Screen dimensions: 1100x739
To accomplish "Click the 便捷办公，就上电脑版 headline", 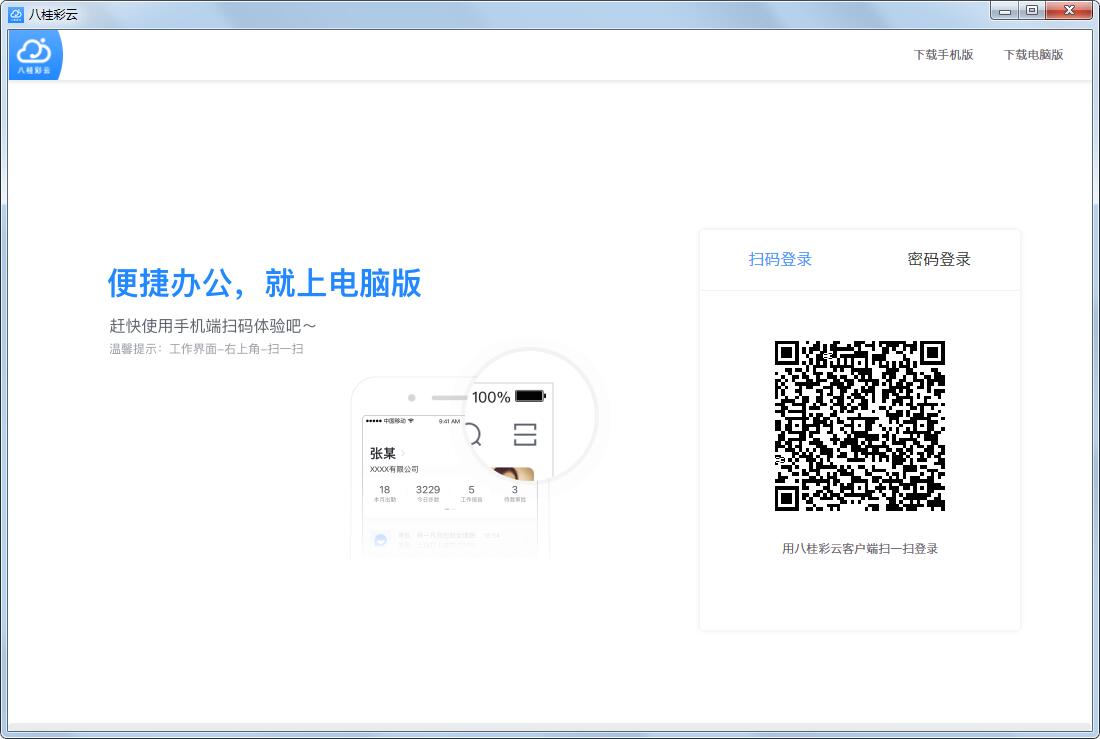I will click(x=262, y=285).
